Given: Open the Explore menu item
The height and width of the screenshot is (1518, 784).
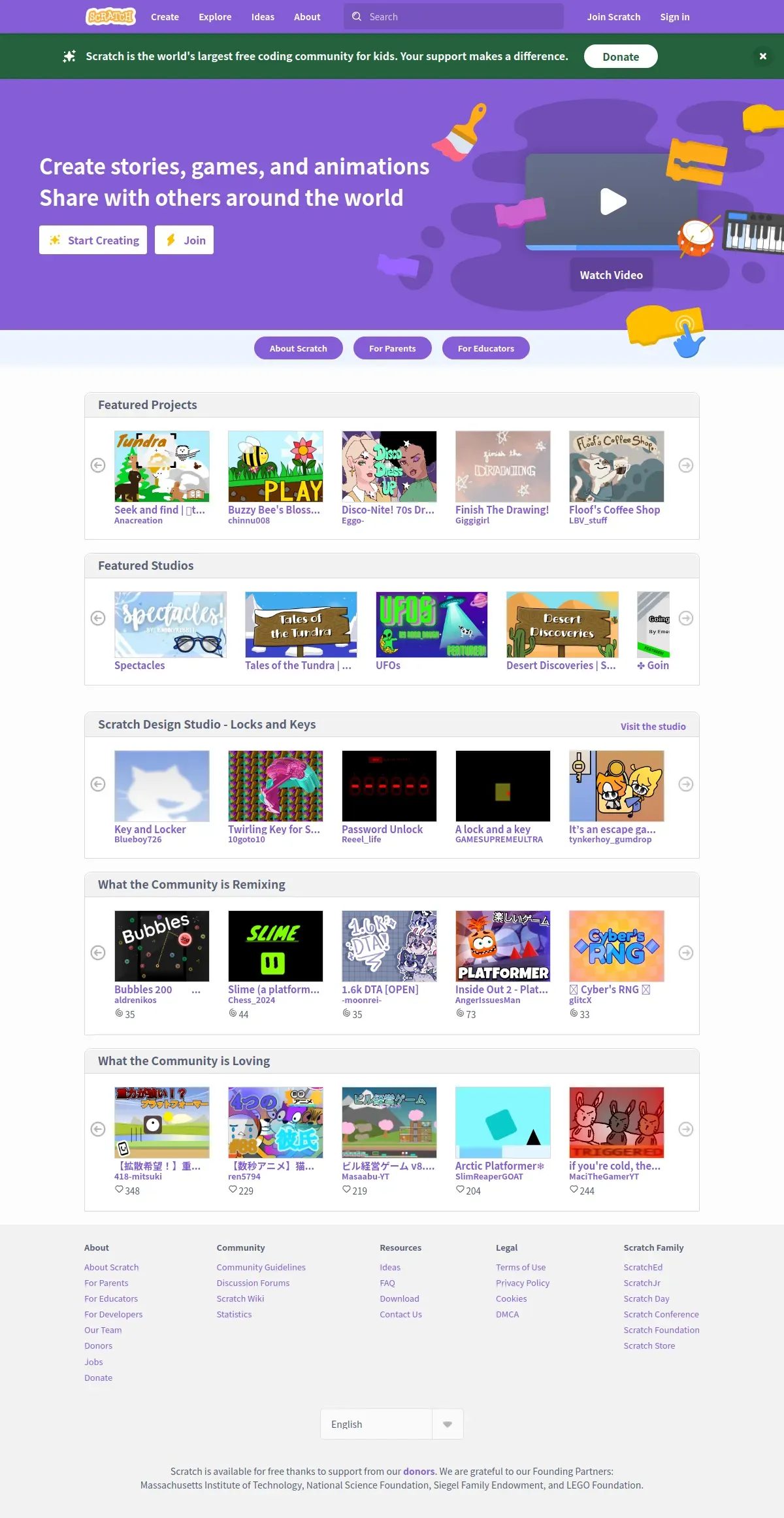Looking at the screenshot, I should tap(215, 17).
